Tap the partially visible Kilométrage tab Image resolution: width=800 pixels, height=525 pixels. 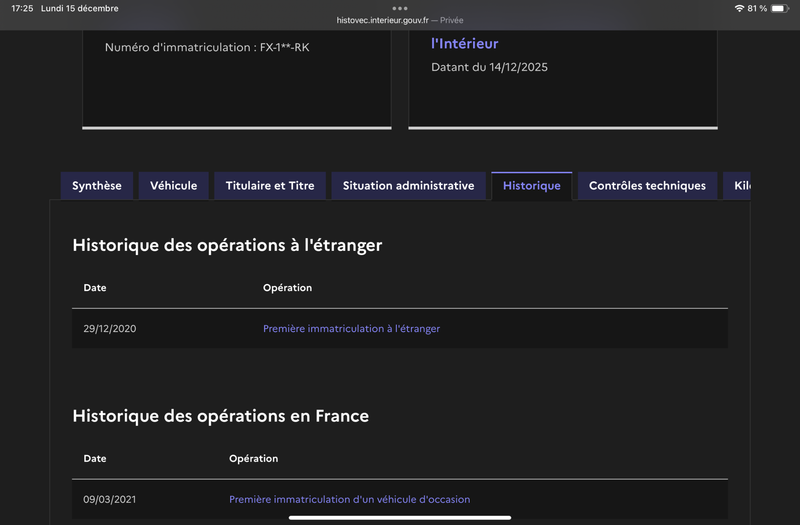point(740,186)
